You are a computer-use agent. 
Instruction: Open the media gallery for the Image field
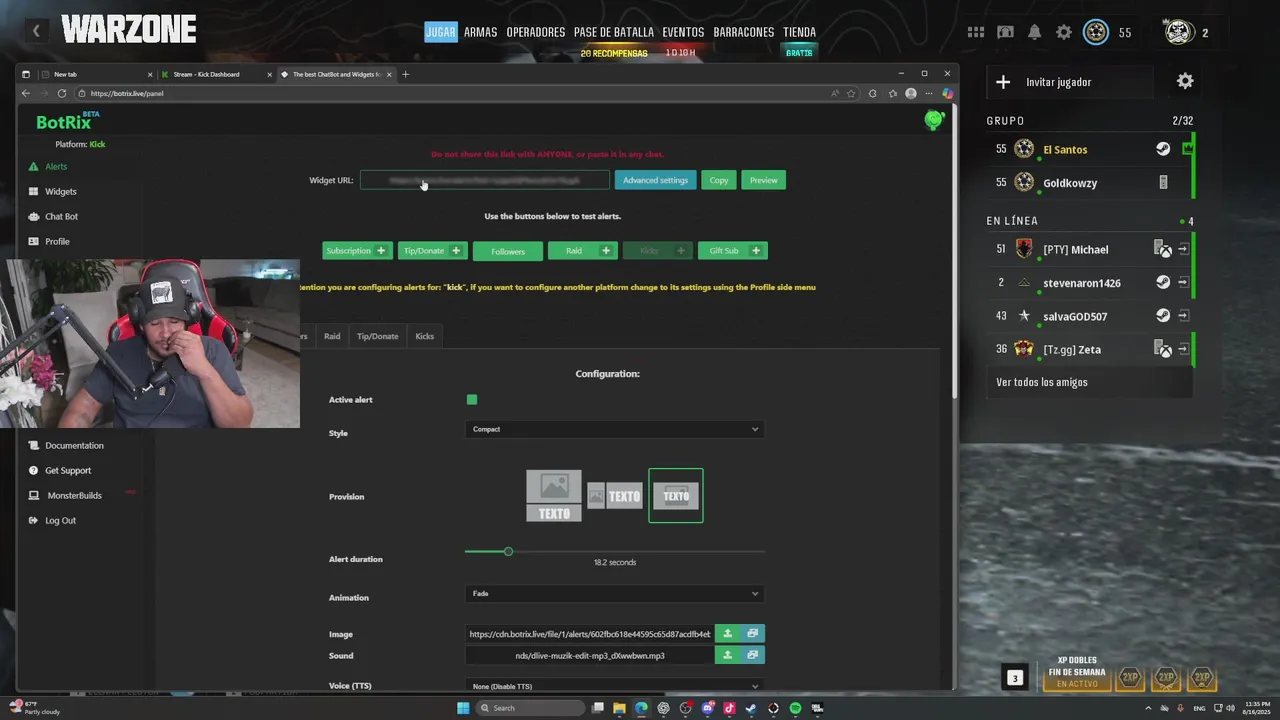pos(752,633)
